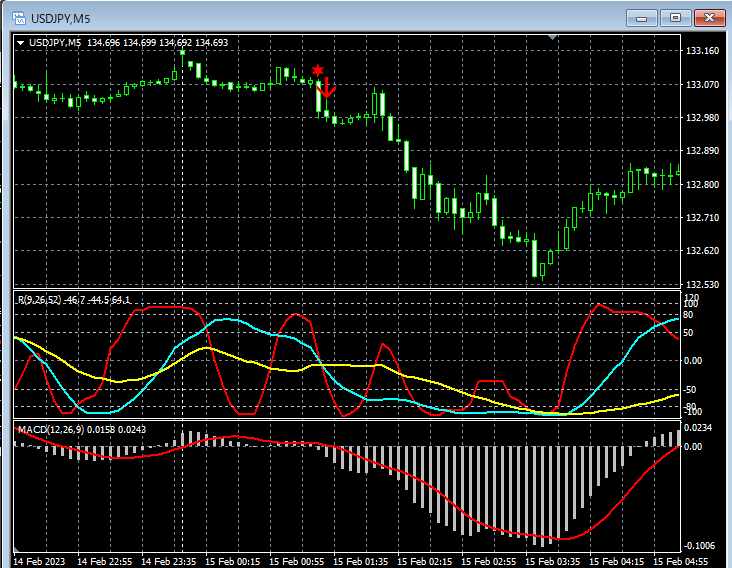The image size is (732, 568).
Task: Close the USDJPY,M5 chart window
Action: pyautogui.click(x=710, y=17)
